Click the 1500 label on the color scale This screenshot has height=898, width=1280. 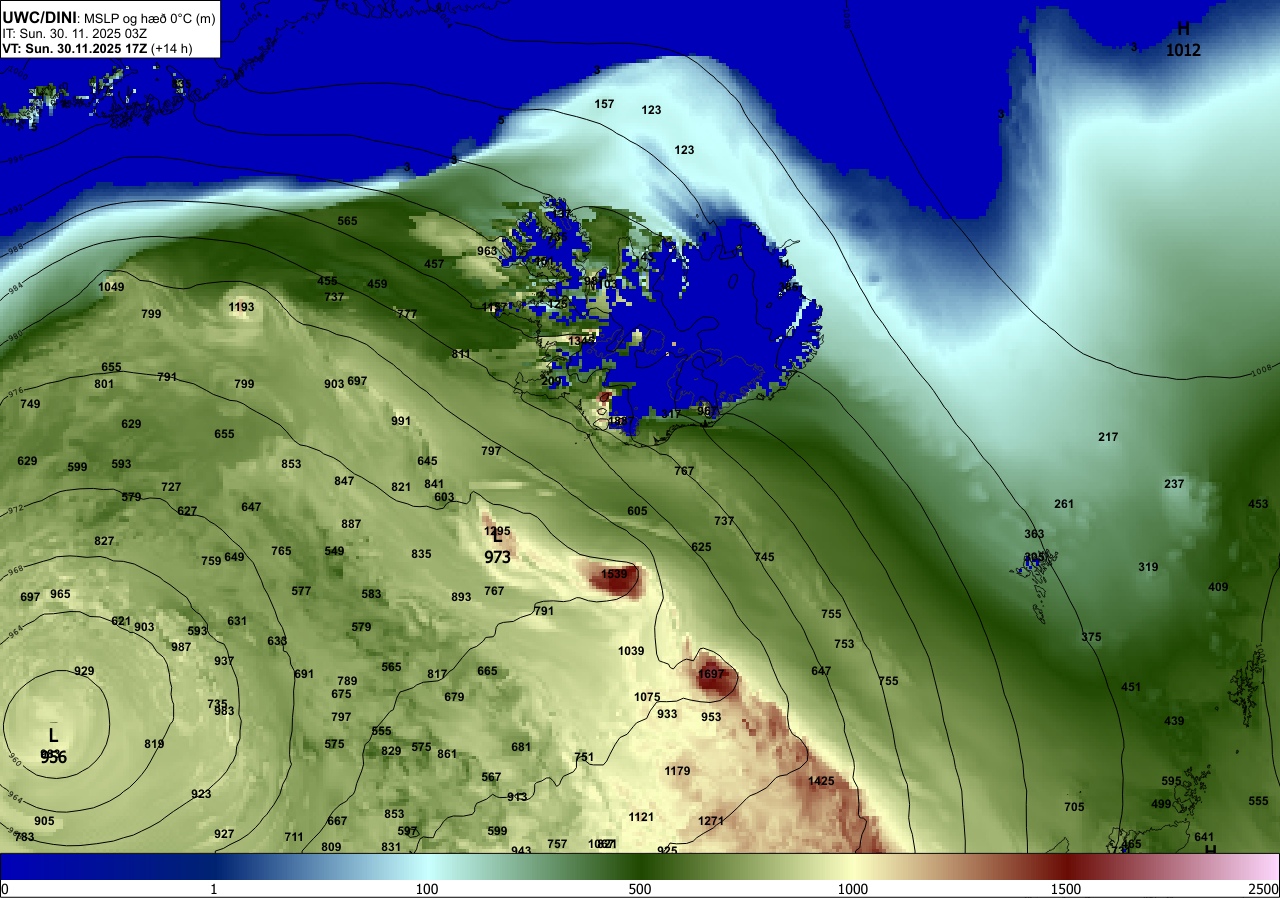[x=1065, y=889]
